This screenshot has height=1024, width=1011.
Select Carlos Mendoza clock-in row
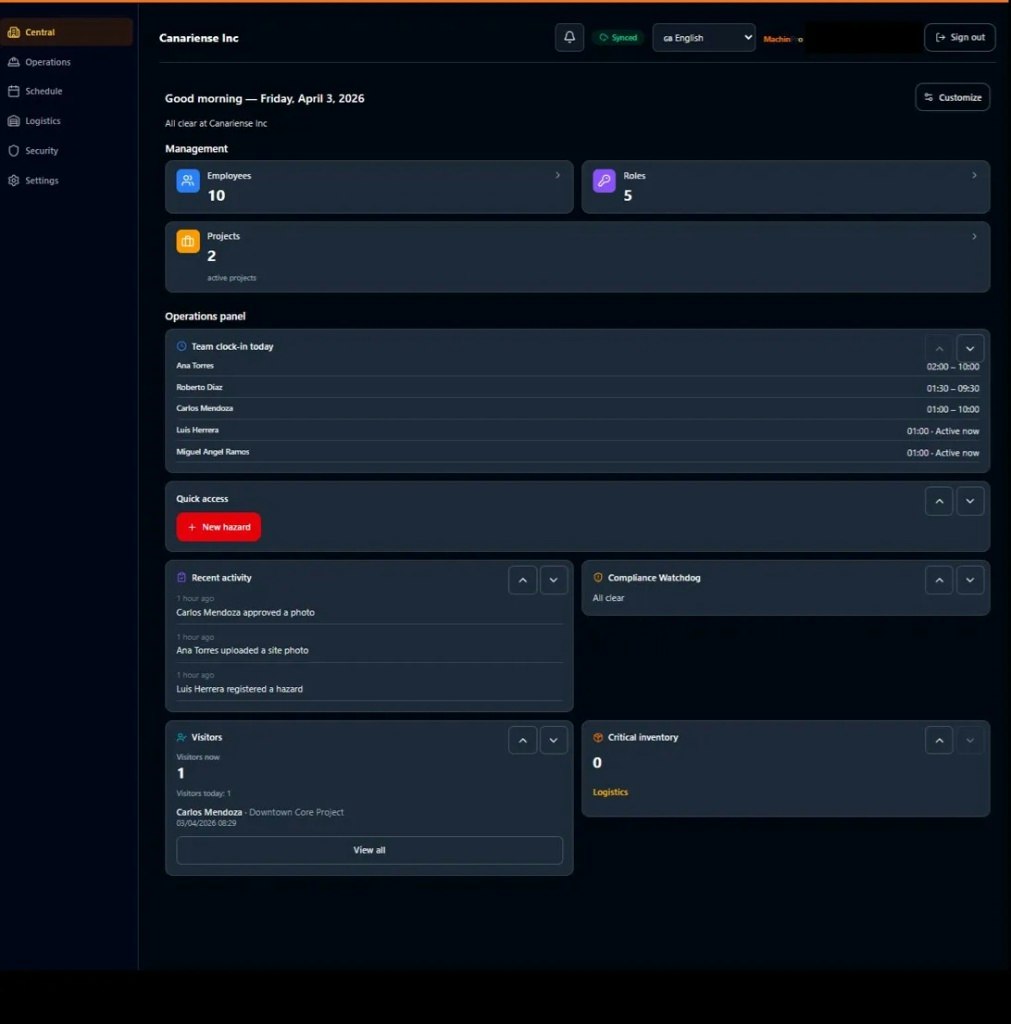[x=577, y=409]
